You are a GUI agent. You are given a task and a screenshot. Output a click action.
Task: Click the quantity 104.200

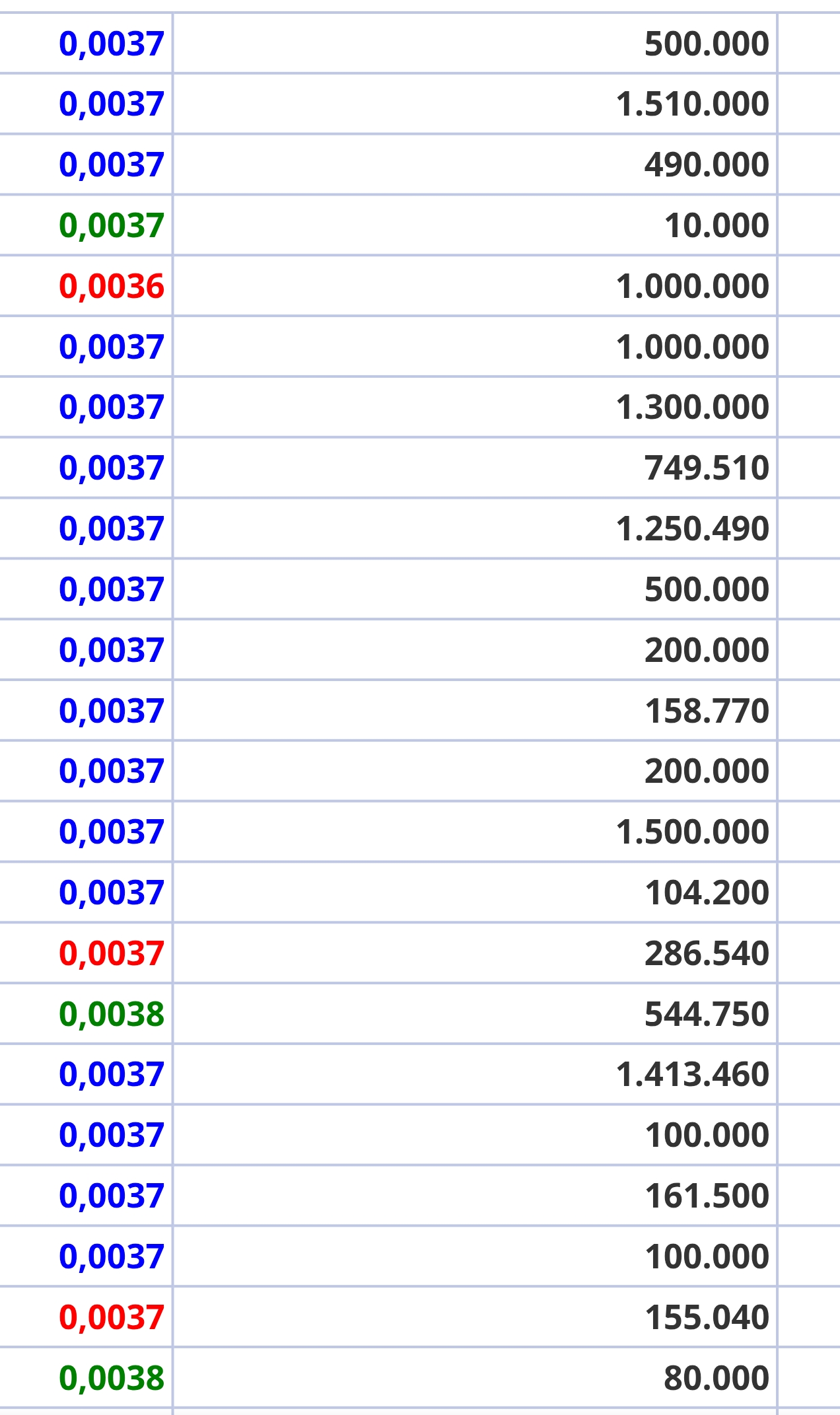pos(707,893)
